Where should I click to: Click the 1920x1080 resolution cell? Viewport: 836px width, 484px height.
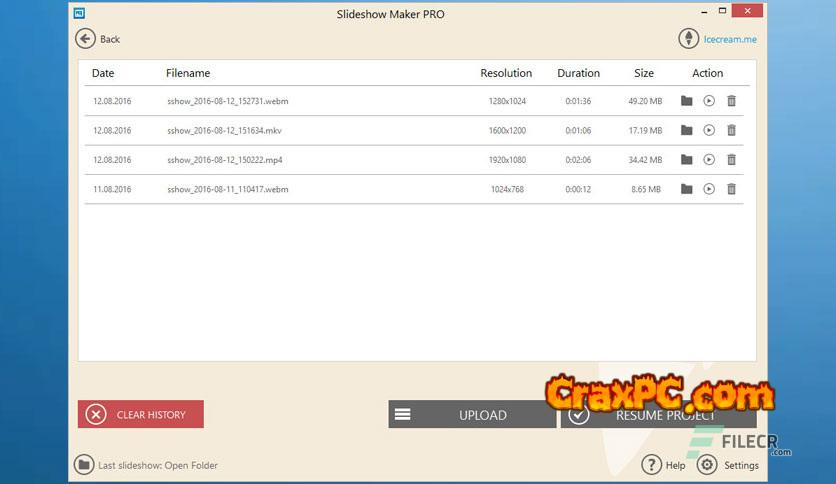507,160
